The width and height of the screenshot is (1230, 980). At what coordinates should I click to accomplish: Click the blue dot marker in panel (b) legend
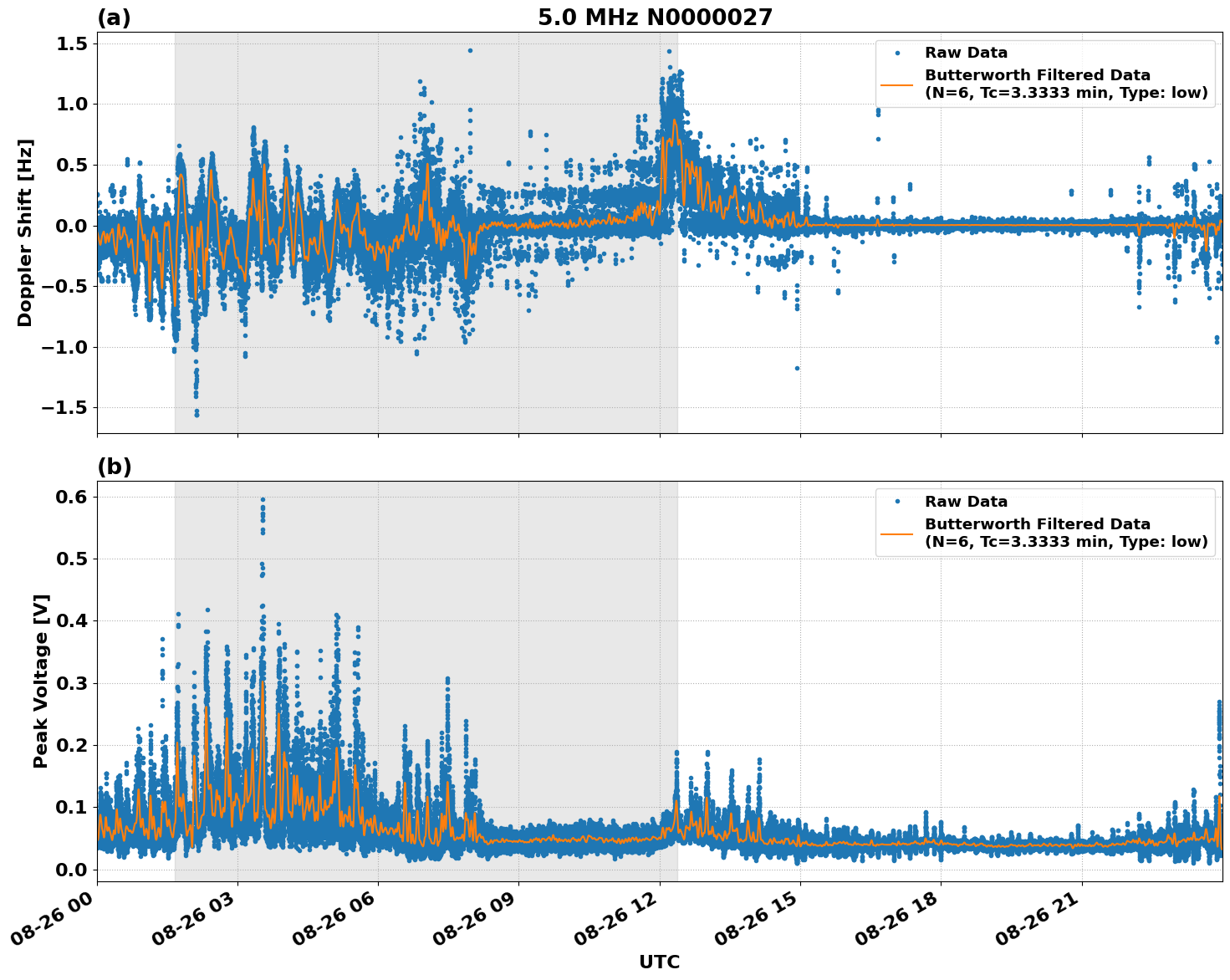897,501
